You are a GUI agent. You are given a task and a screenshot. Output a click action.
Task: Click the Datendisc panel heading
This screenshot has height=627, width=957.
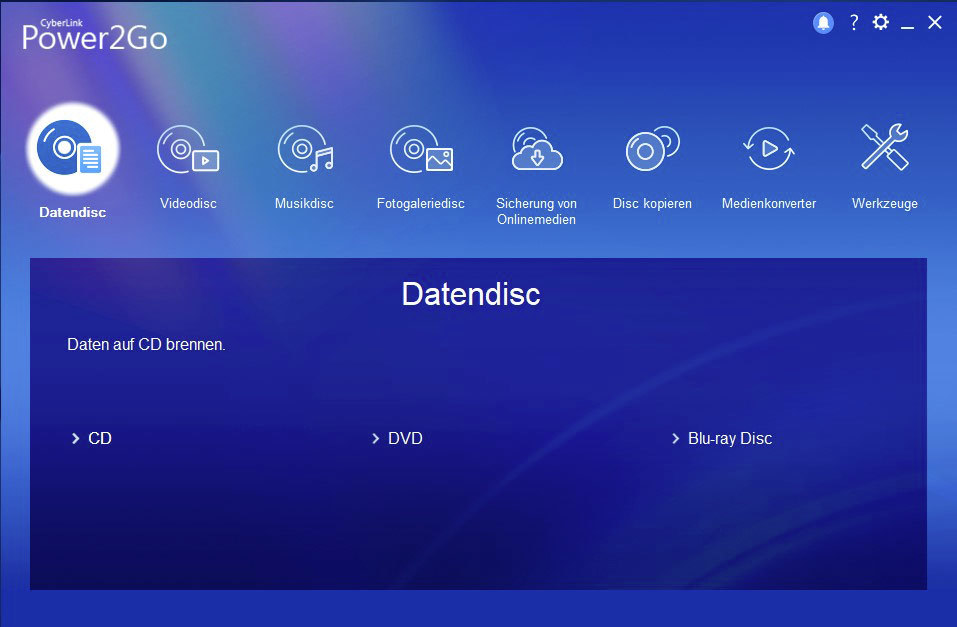pos(471,294)
